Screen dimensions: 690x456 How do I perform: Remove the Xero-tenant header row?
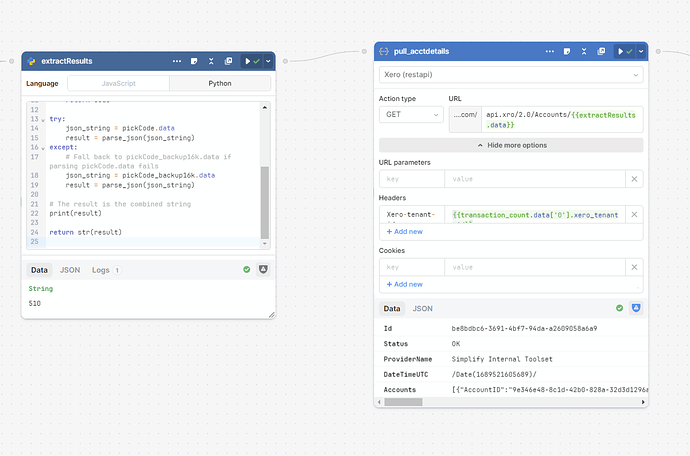(x=634, y=215)
